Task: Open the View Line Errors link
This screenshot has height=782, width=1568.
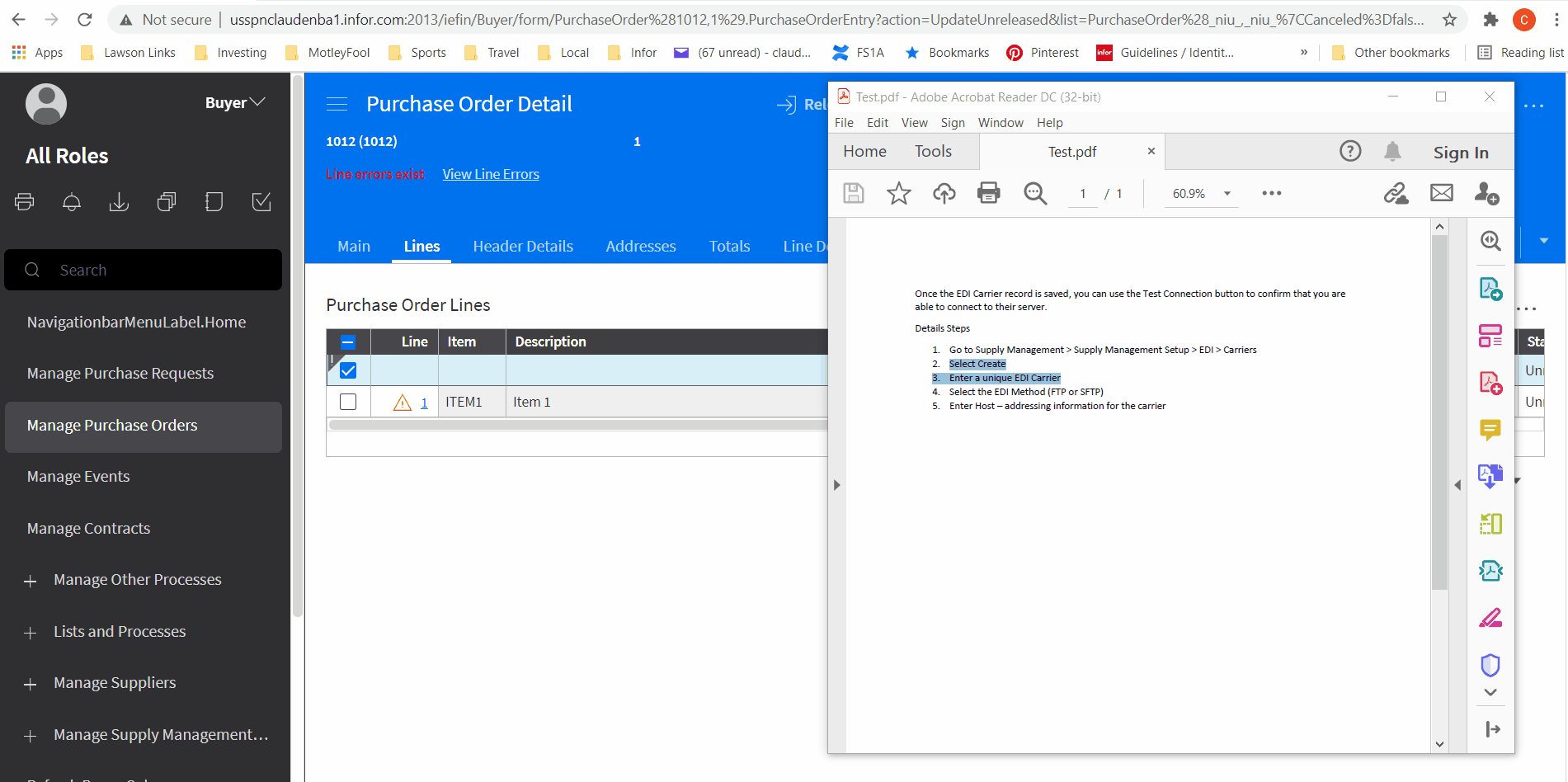Action: [x=491, y=174]
